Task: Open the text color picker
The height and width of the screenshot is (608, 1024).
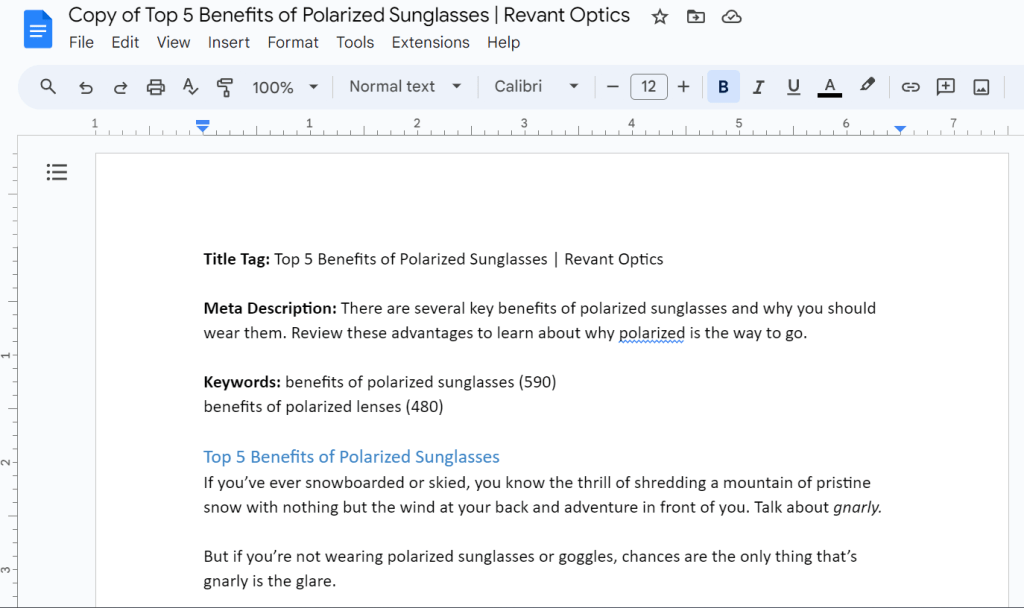Action: click(x=829, y=87)
